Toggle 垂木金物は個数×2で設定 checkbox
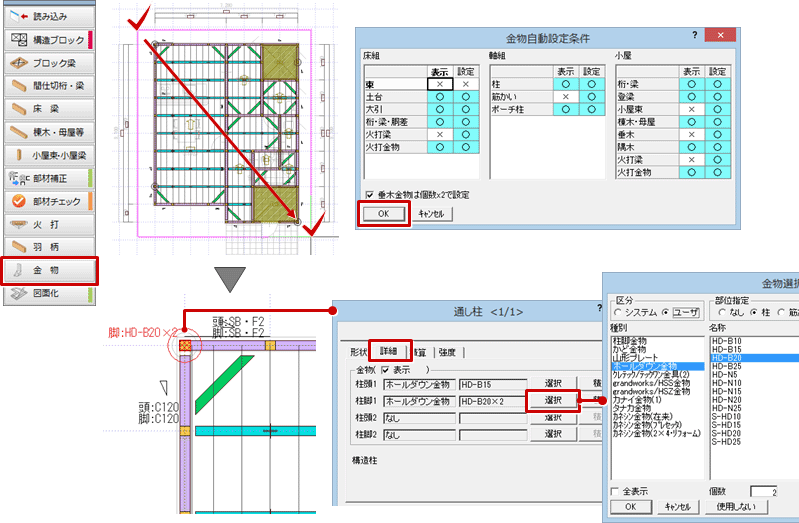This screenshot has width=799, height=523. (x=369, y=194)
